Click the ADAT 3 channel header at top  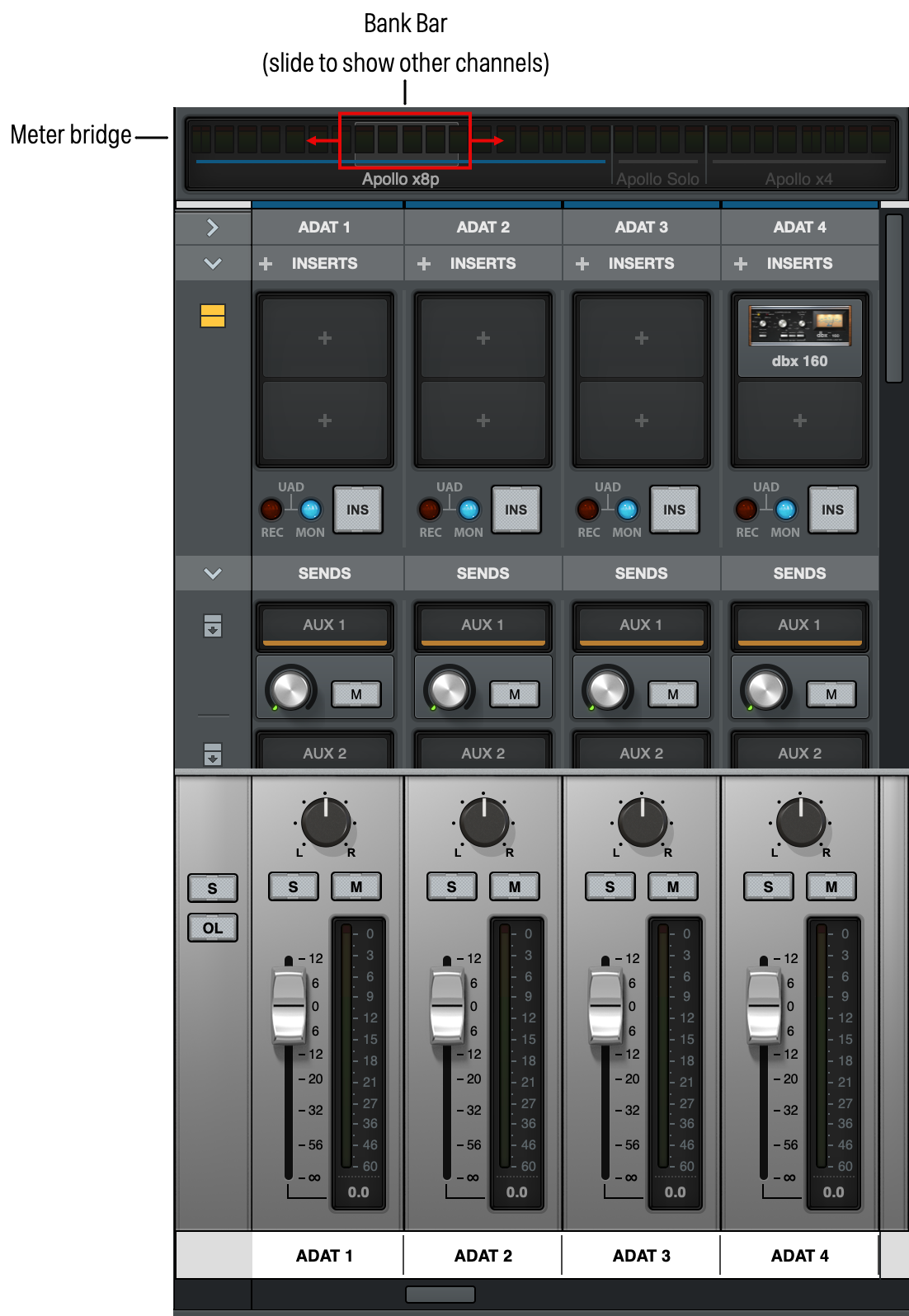[642, 227]
